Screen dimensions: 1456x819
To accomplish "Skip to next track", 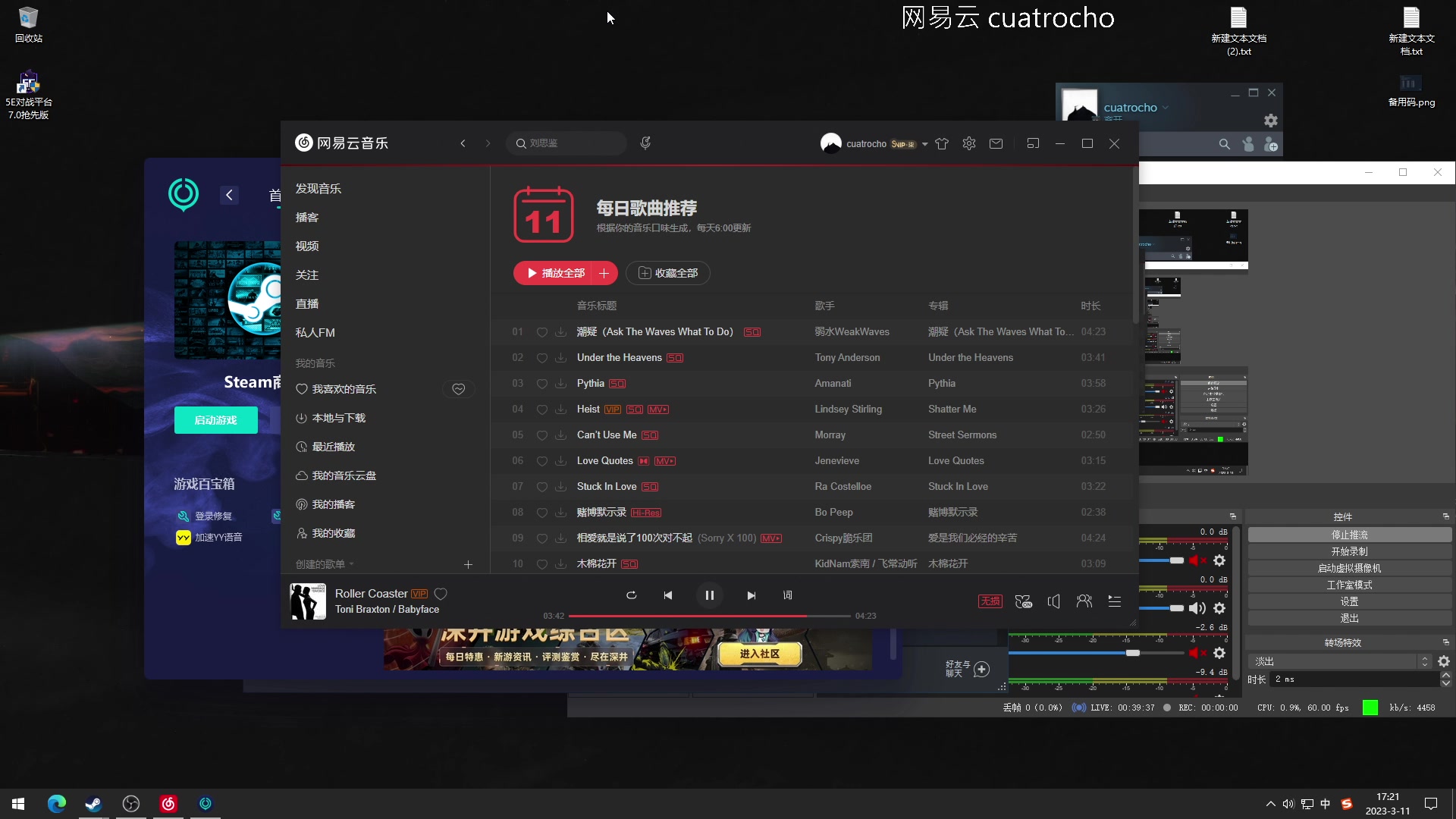I will [x=751, y=595].
